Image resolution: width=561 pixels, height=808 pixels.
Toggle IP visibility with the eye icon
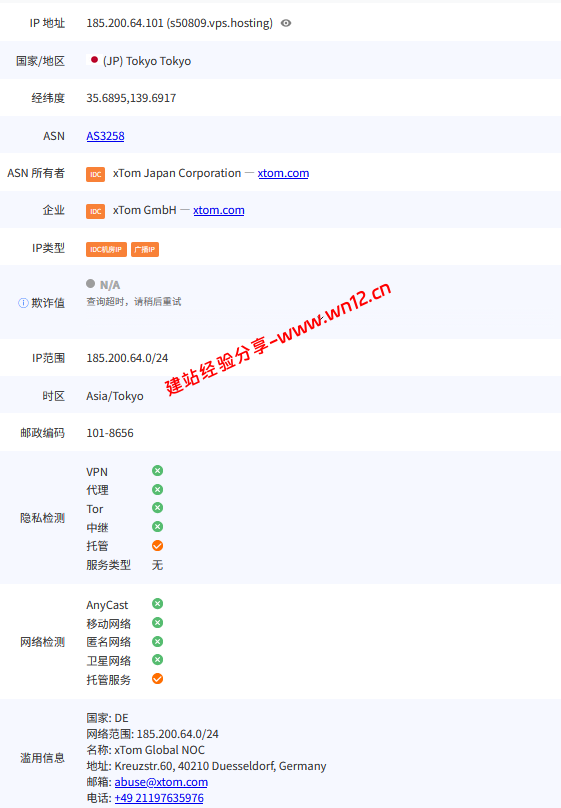click(286, 23)
